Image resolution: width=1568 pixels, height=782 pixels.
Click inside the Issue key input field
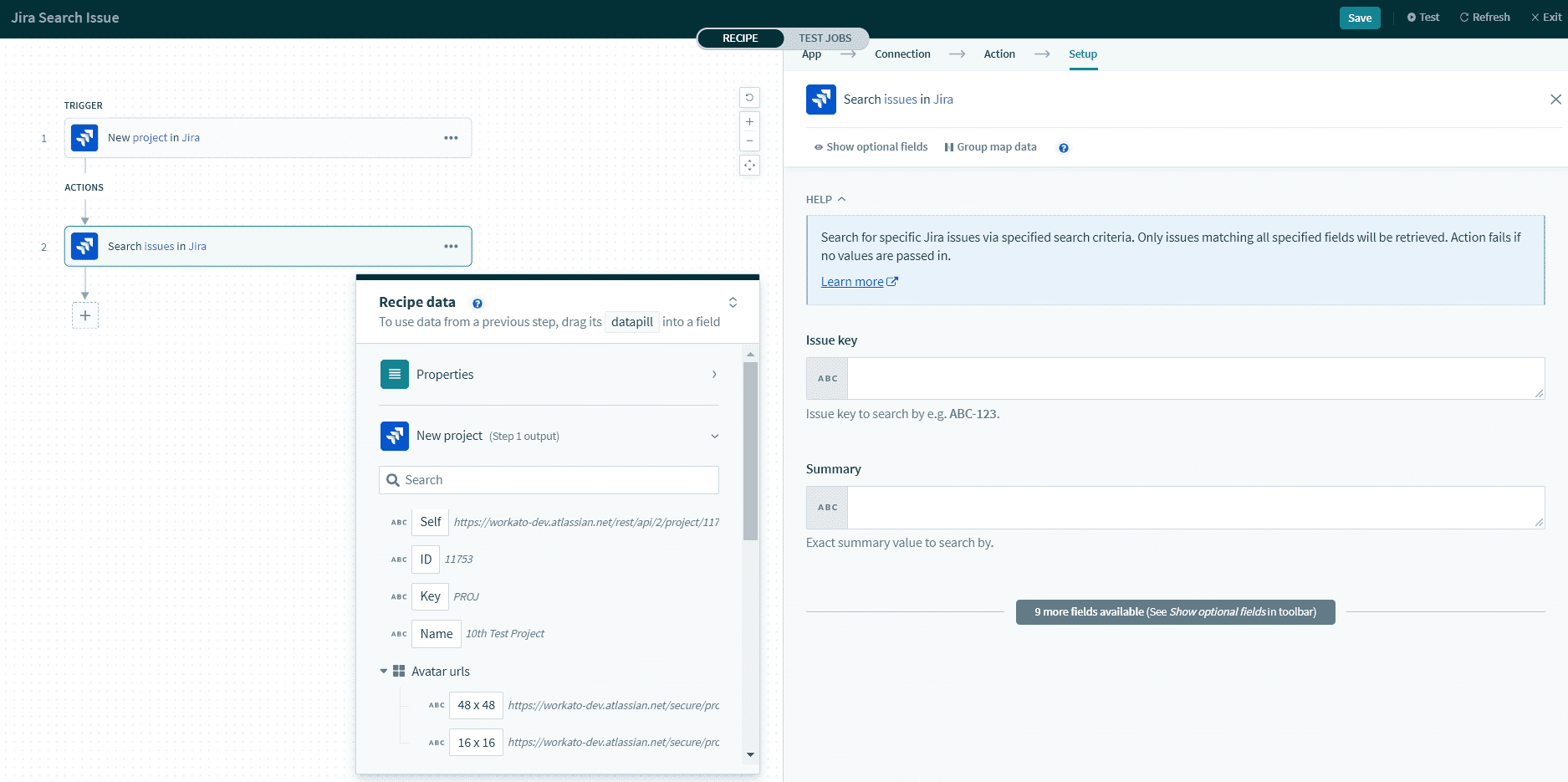[x=1171, y=378]
